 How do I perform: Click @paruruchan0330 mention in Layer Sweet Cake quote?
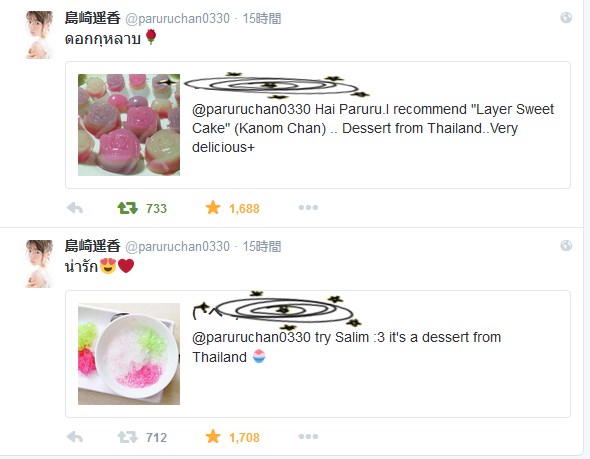(x=251, y=109)
